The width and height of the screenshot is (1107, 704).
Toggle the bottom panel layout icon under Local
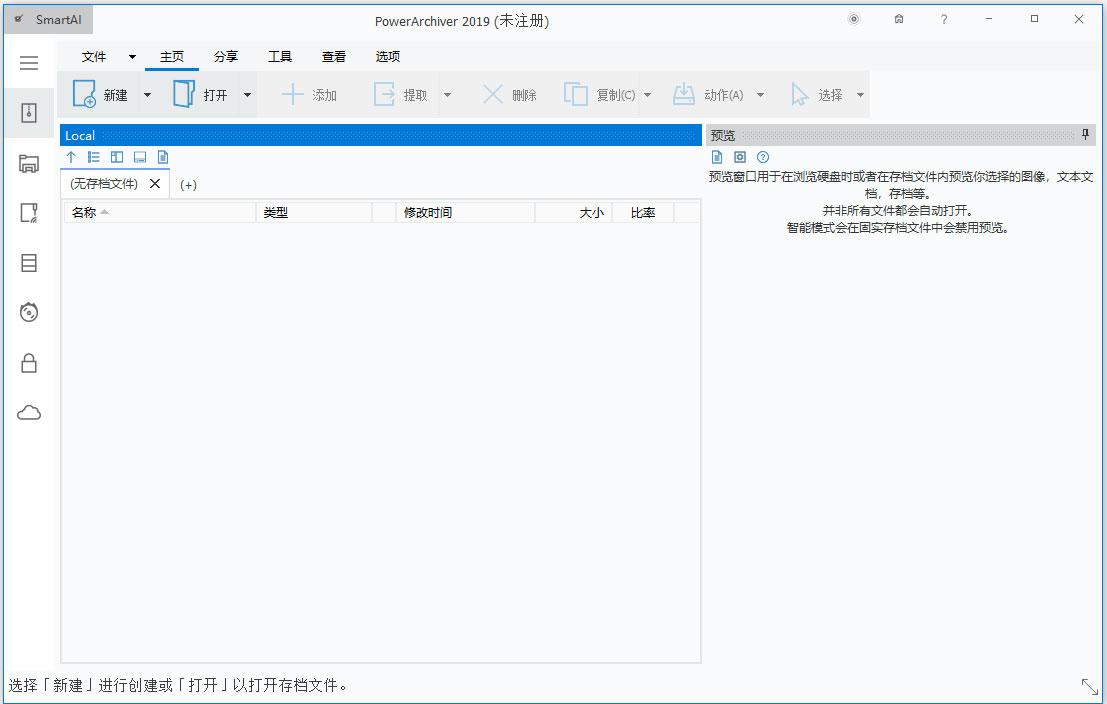[140, 157]
